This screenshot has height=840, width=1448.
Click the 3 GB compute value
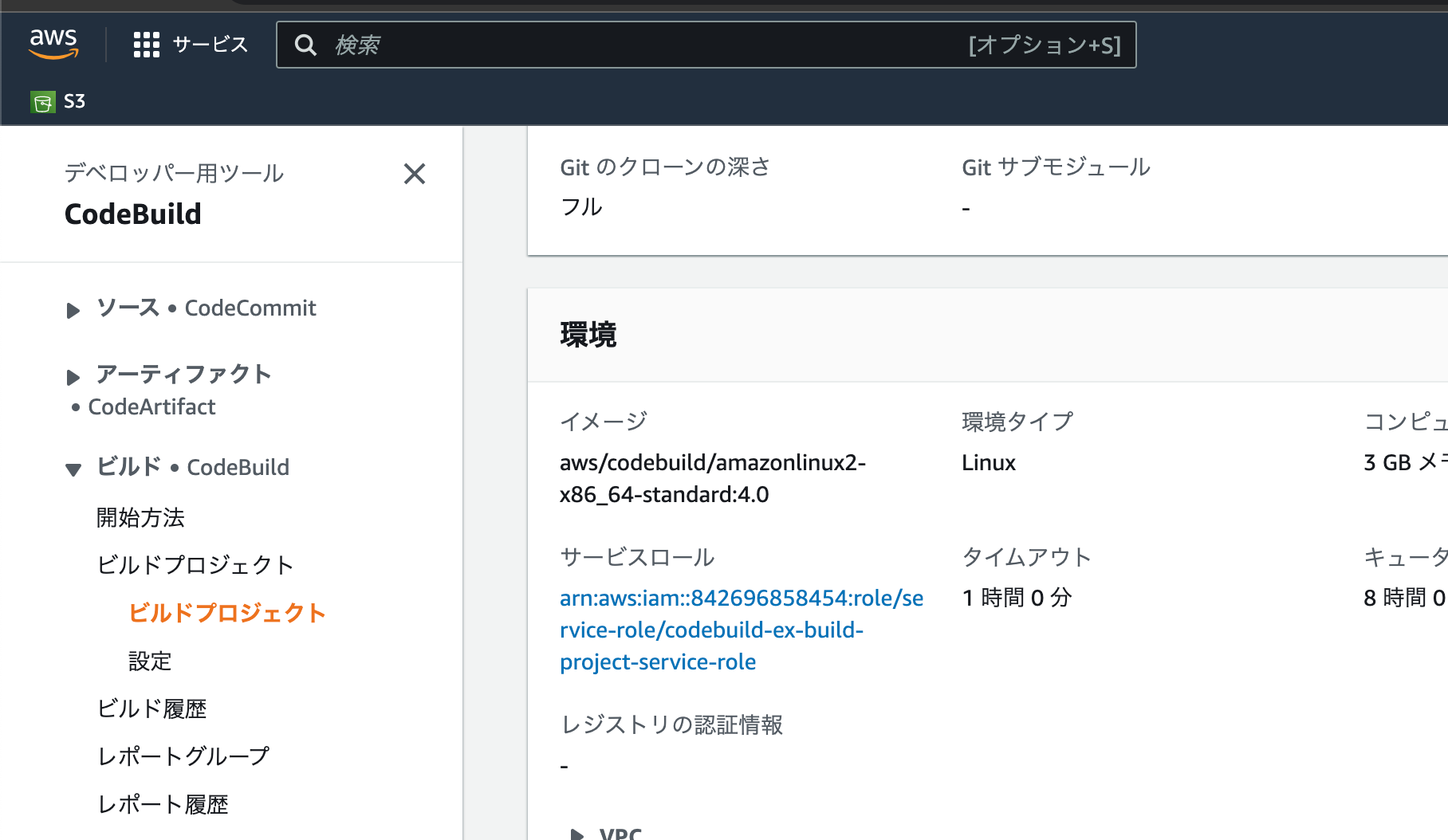pyautogui.click(x=1405, y=462)
